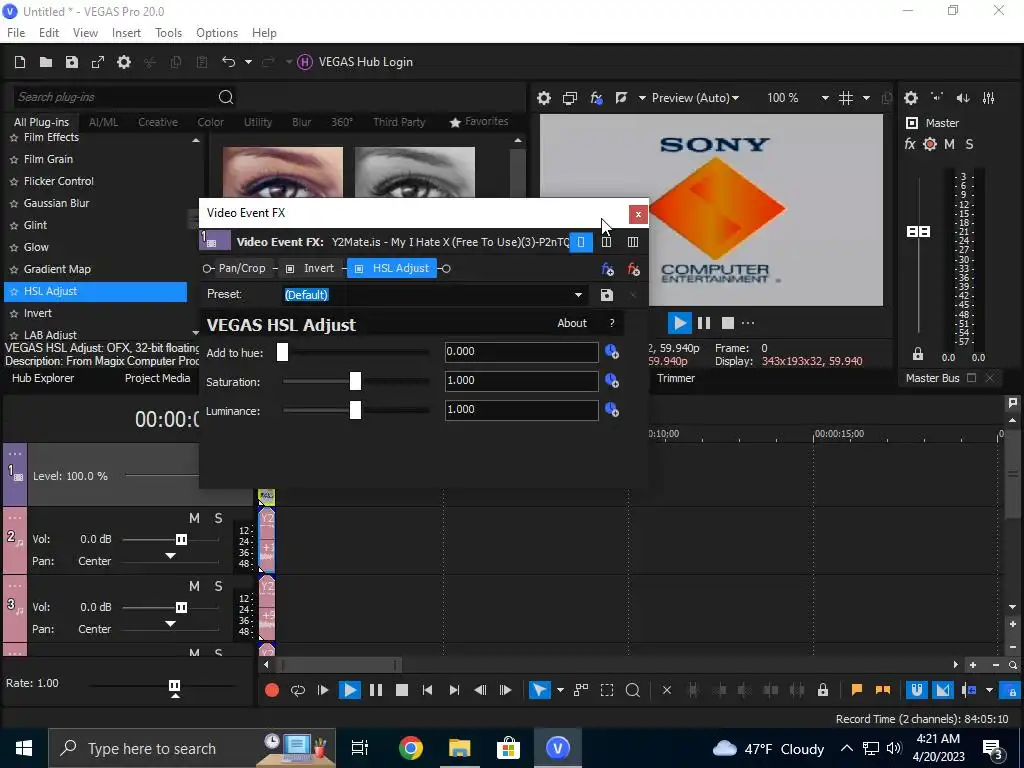Open the Preview (Auto) quality dropdown
Image resolution: width=1024 pixels, height=768 pixels.
tap(696, 98)
